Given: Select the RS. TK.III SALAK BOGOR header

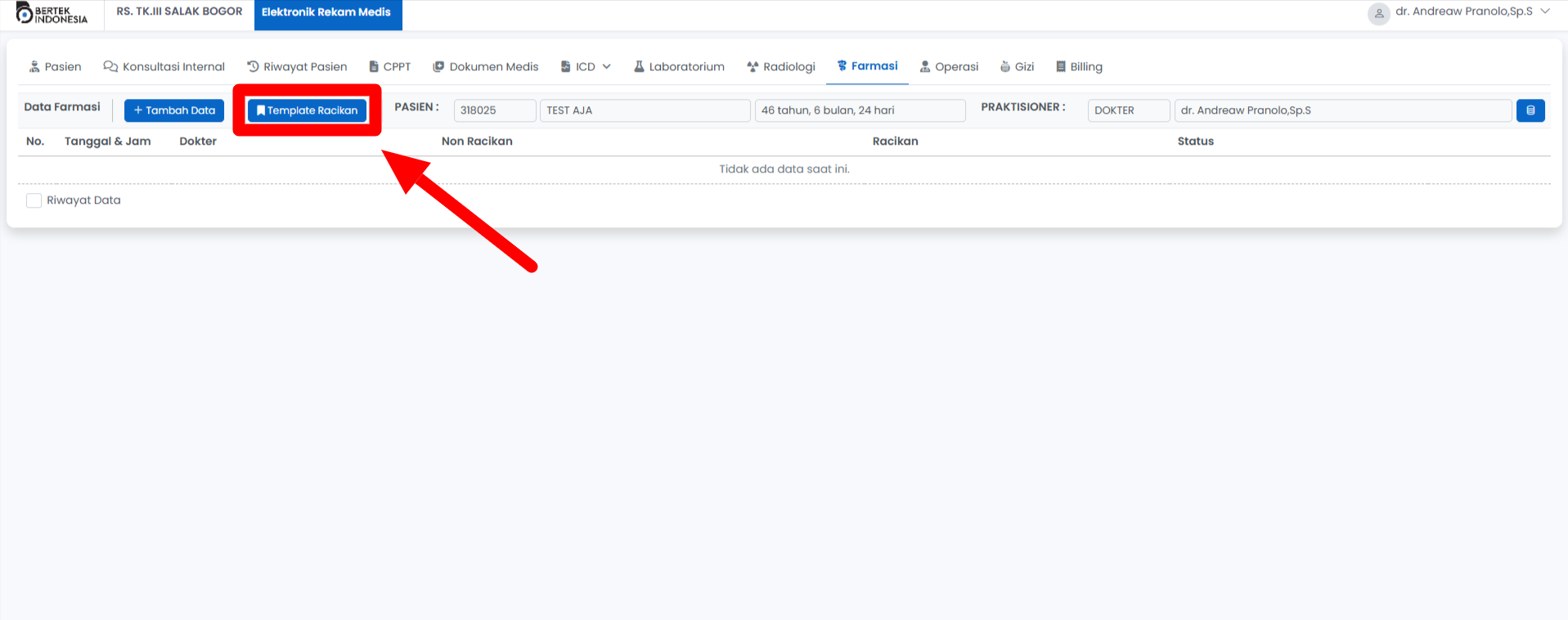Looking at the screenshot, I should pos(179,12).
